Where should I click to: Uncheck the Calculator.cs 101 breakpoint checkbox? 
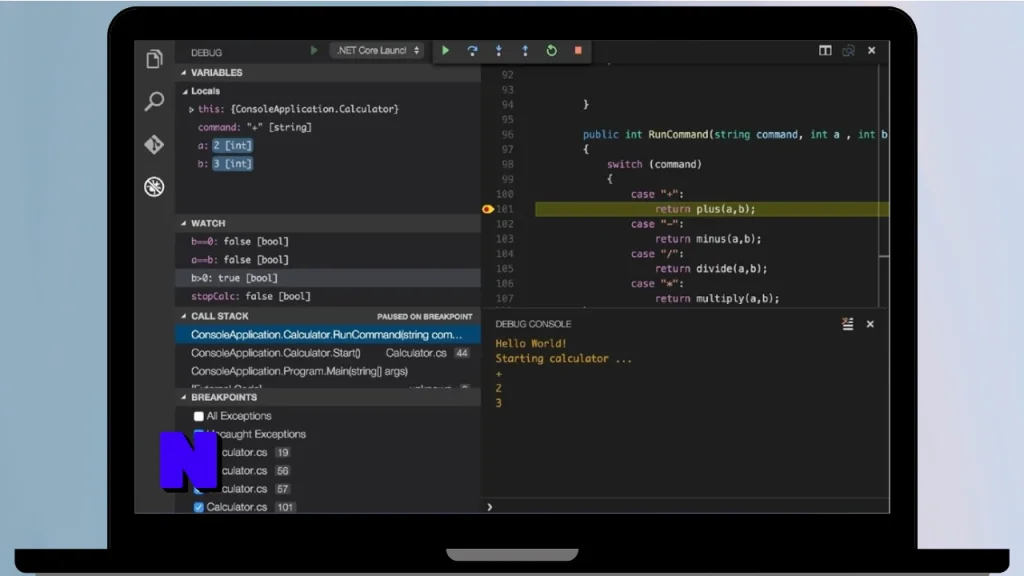pos(199,507)
